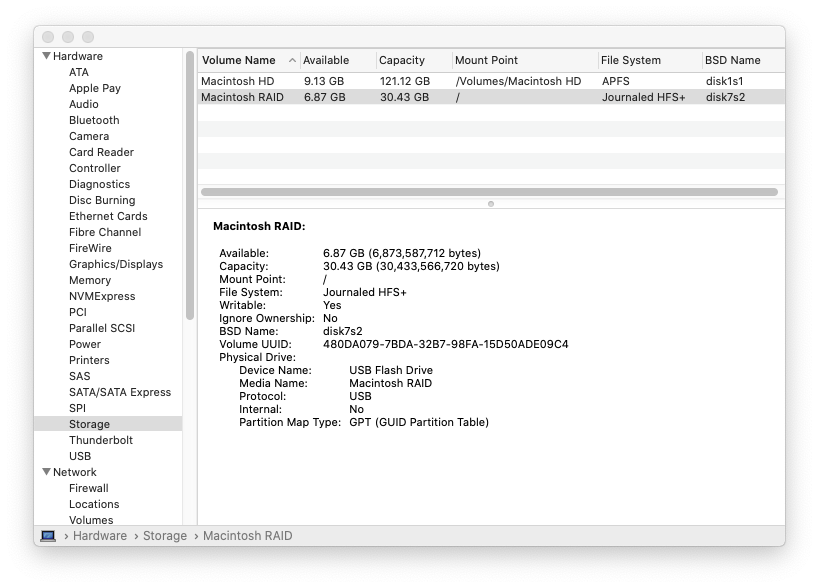Select Controller in the sidebar

[x=95, y=168]
